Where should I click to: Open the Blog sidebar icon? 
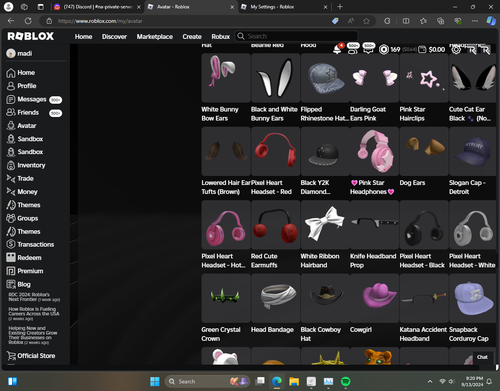click(11, 284)
